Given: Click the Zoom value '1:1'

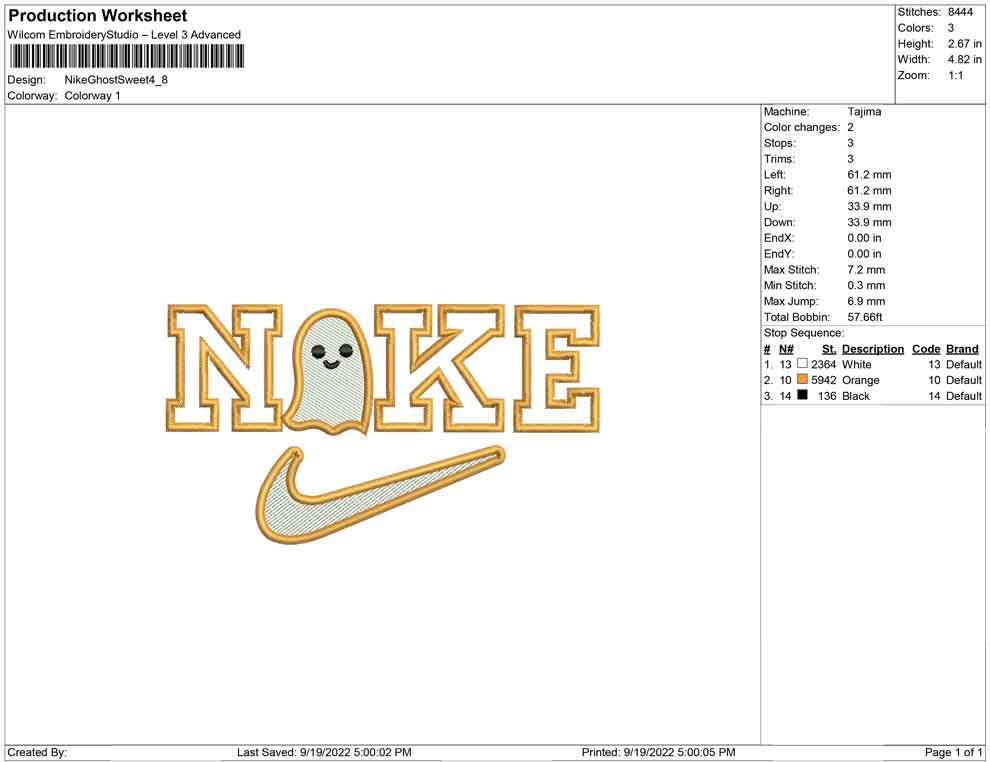Looking at the screenshot, I should tap(955, 75).
